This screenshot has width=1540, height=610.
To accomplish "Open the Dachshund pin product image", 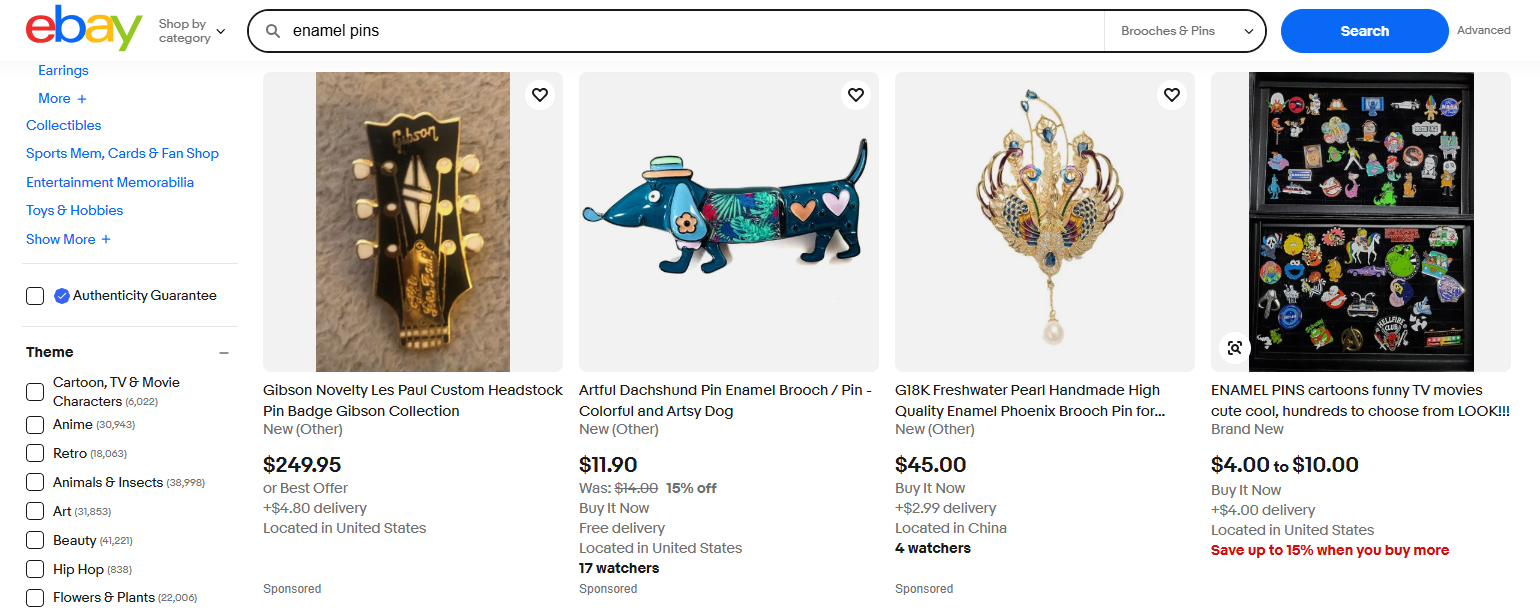I will click(x=728, y=222).
